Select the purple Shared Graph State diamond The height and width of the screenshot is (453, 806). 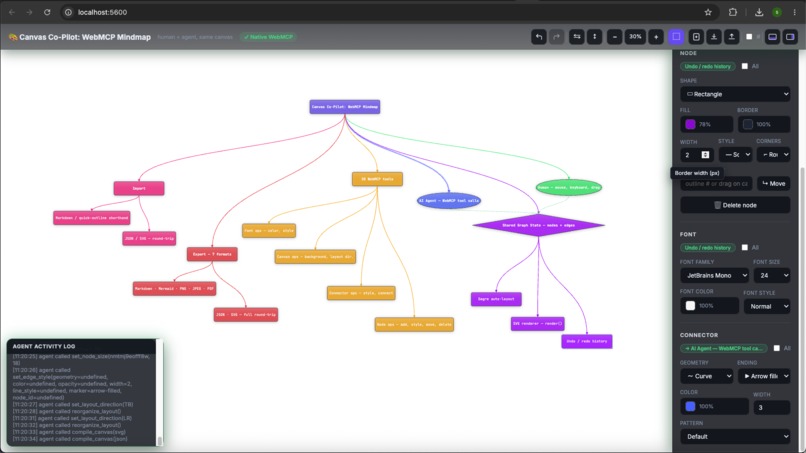tap(538, 225)
